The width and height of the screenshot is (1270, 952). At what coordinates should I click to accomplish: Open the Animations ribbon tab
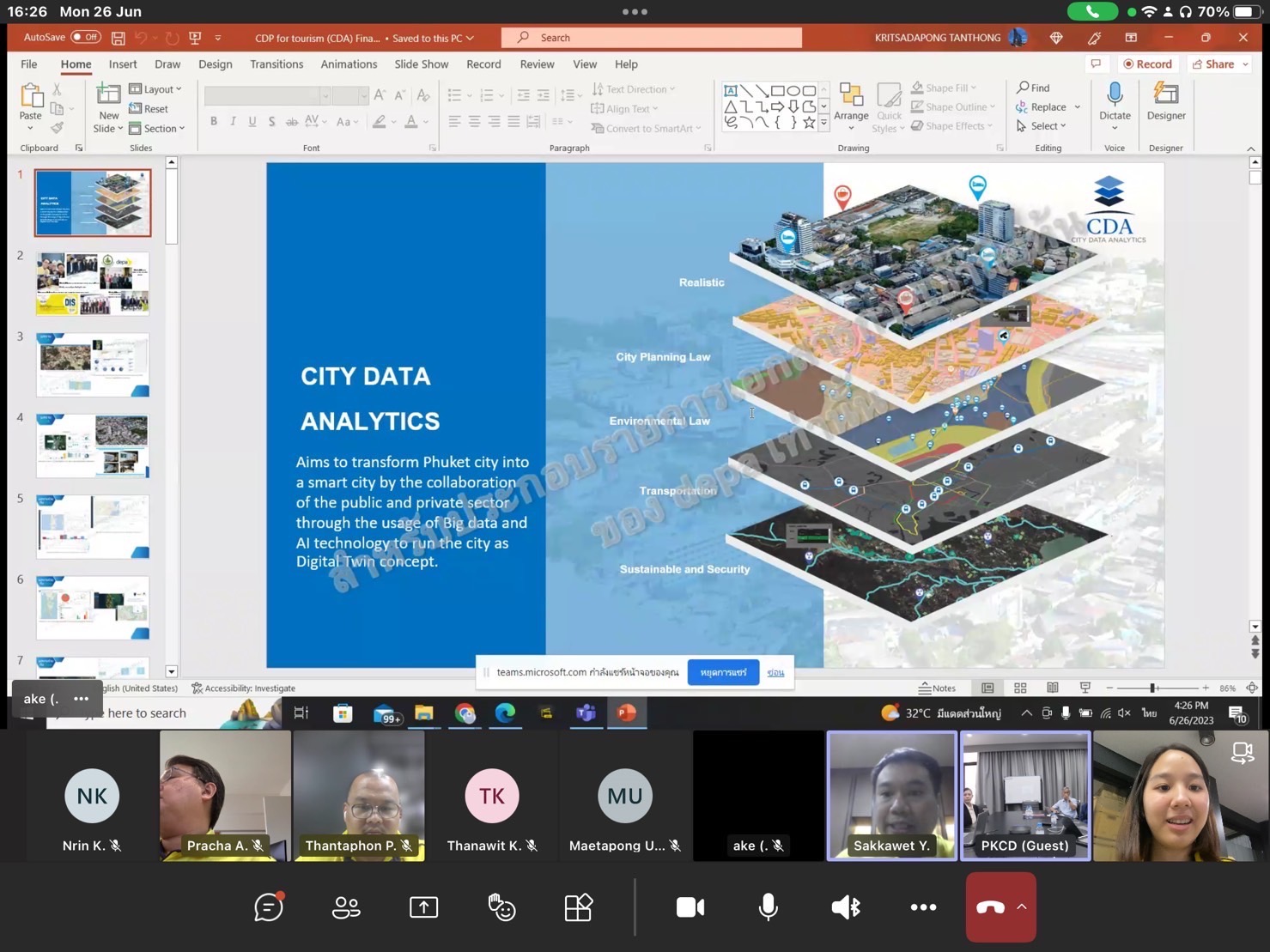[x=349, y=64]
